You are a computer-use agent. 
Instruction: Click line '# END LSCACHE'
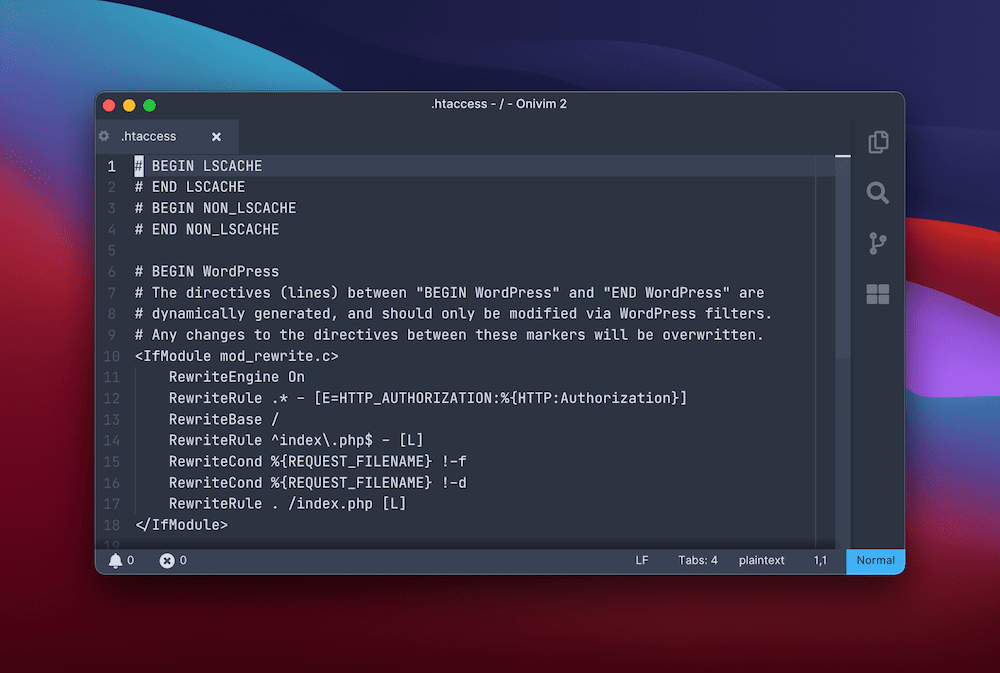click(190, 187)
